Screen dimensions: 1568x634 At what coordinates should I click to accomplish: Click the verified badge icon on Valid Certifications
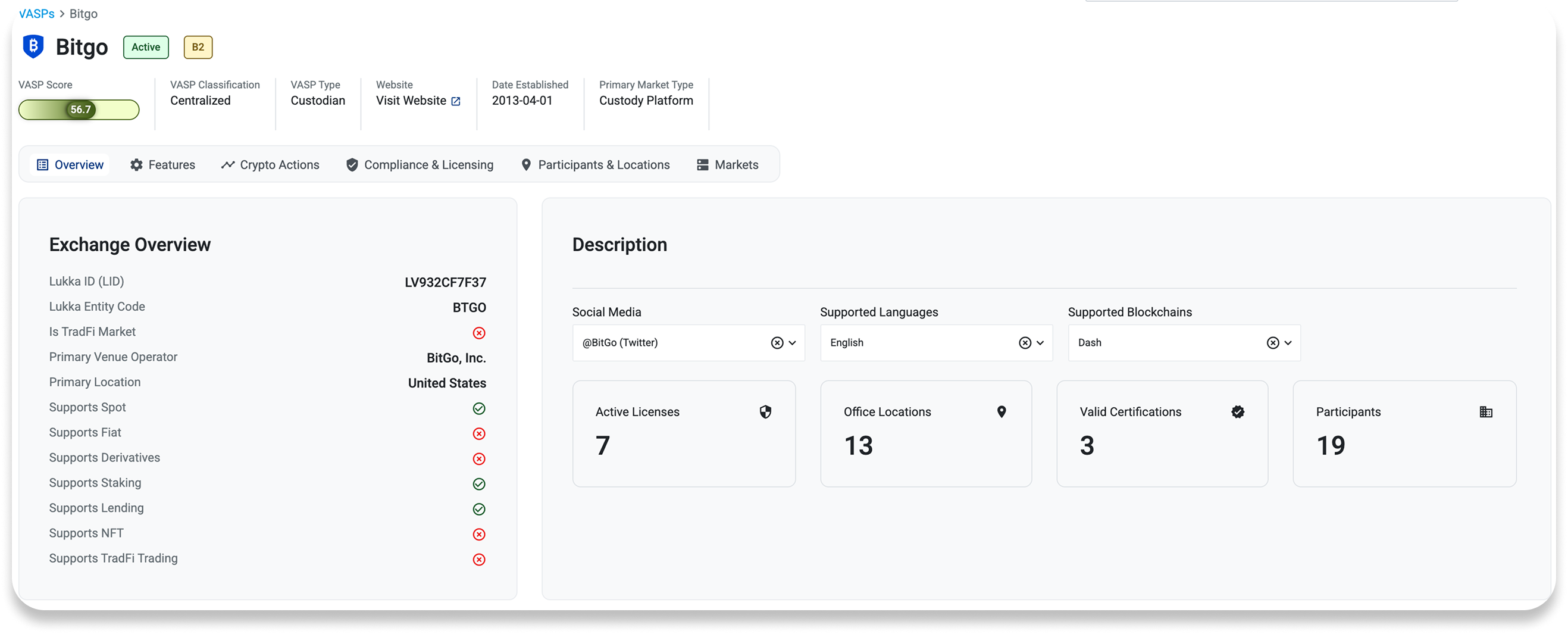pos(1238,413)
